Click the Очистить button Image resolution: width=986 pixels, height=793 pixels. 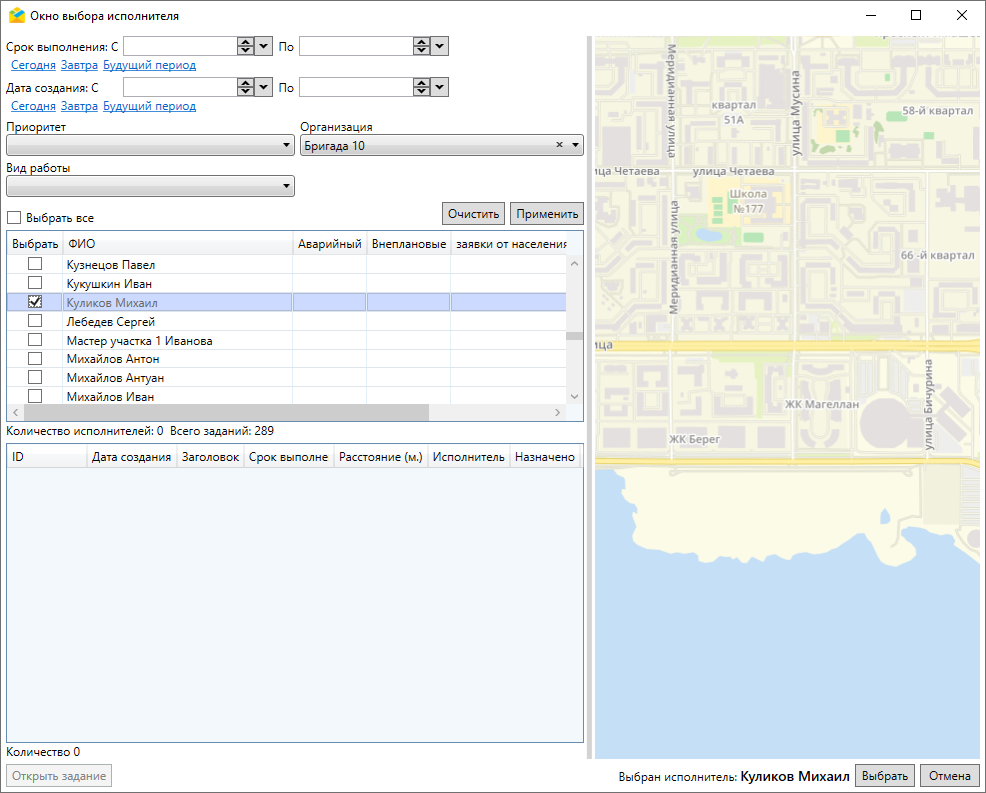tap(473, 213)
